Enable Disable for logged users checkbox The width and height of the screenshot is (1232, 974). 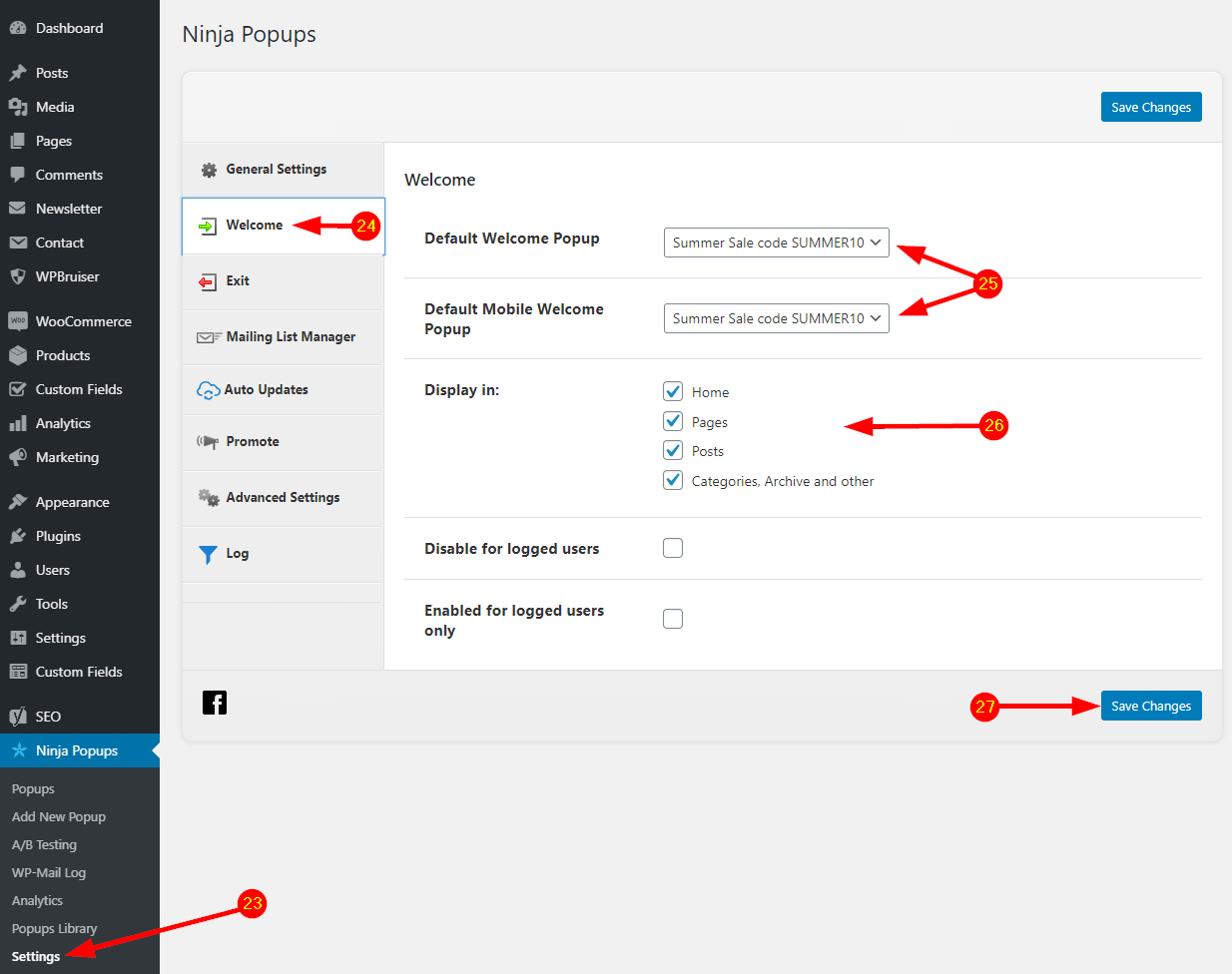tap(673, 548)
